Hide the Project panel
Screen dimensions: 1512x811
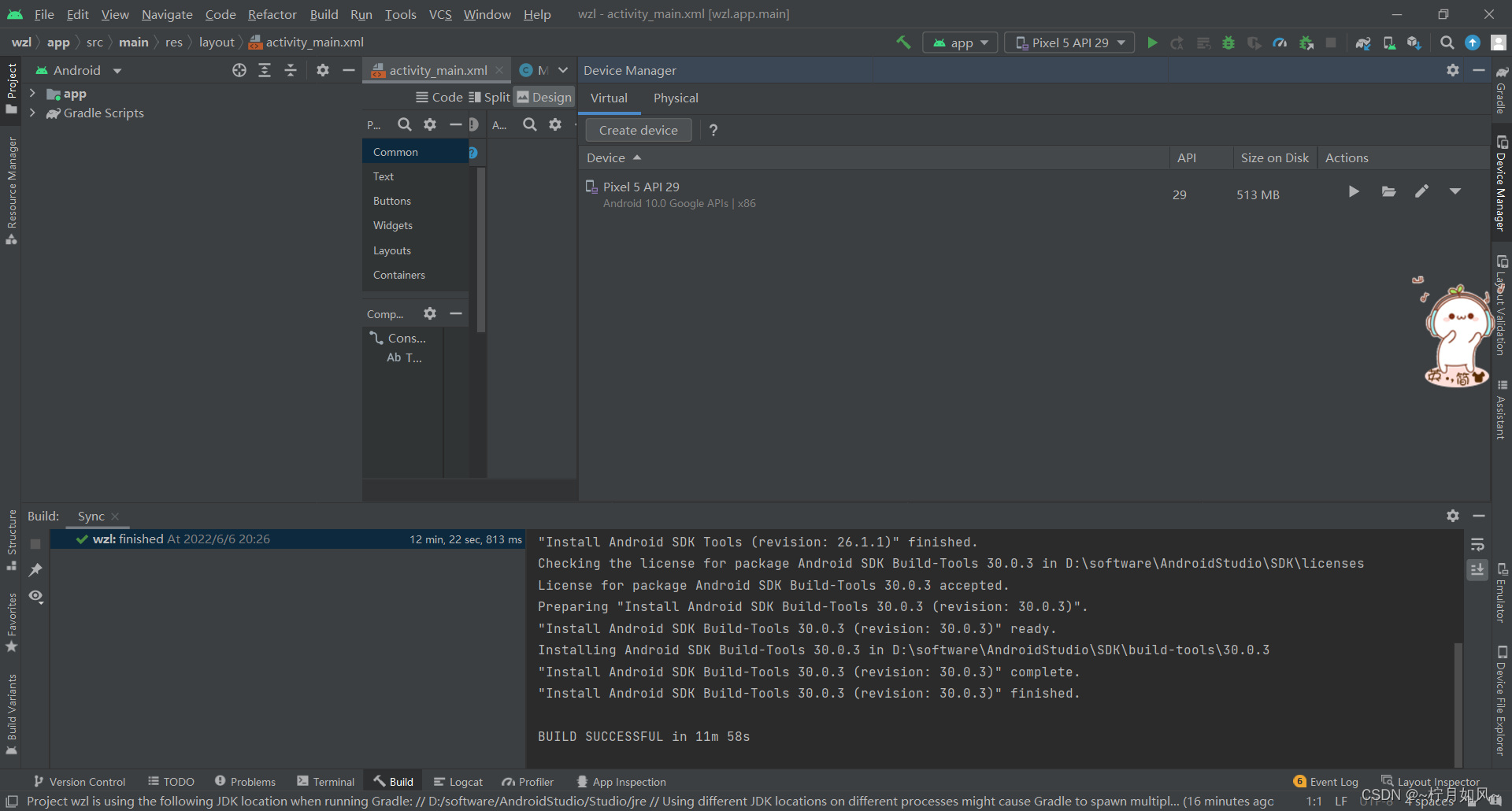tap(349, 70)
